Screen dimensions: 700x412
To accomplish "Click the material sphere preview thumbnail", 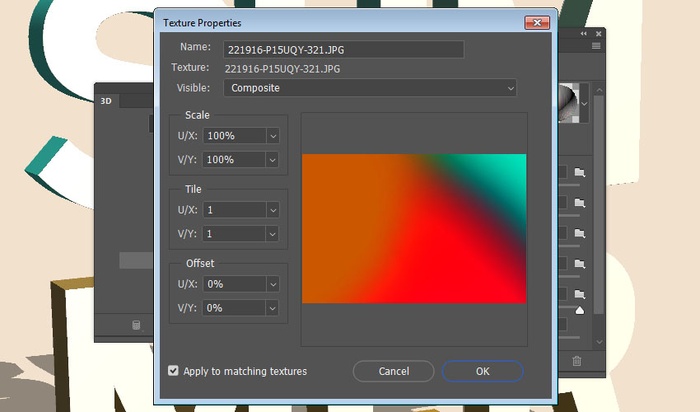I will pos(568,103).
